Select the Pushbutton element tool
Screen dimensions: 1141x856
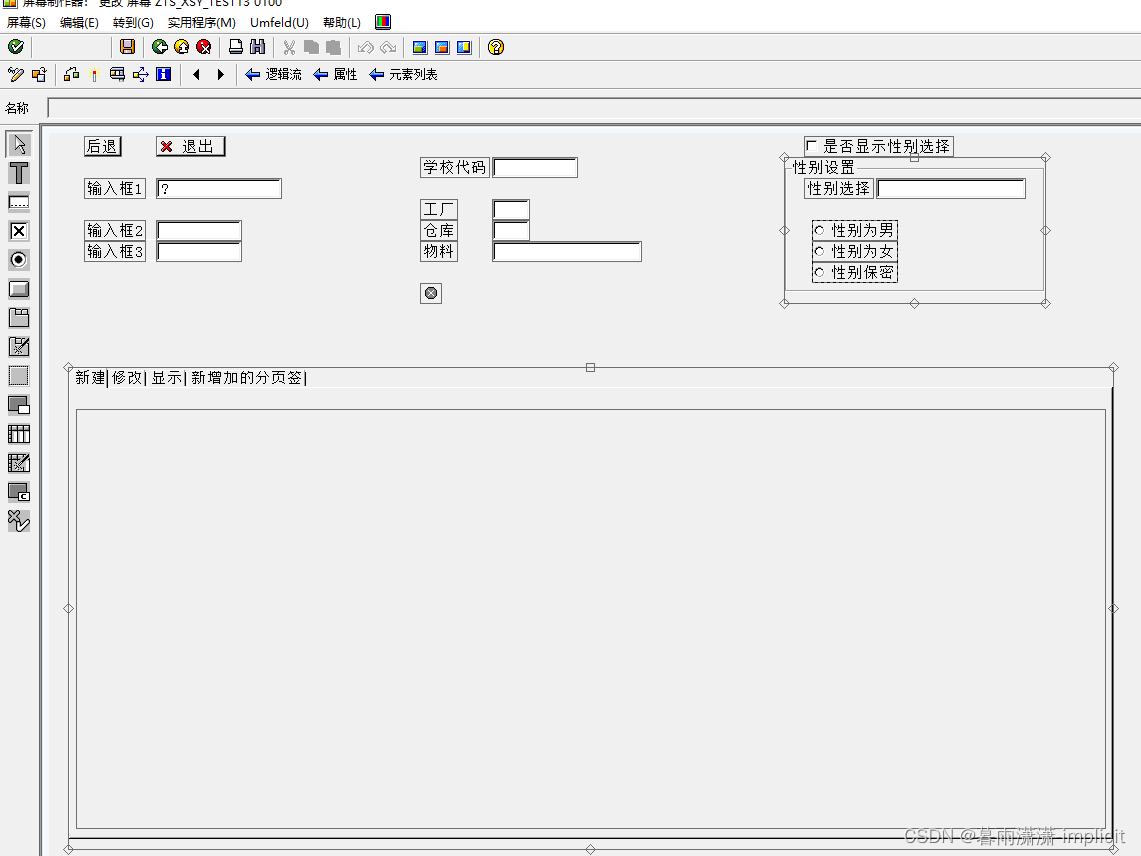(18, 288)
